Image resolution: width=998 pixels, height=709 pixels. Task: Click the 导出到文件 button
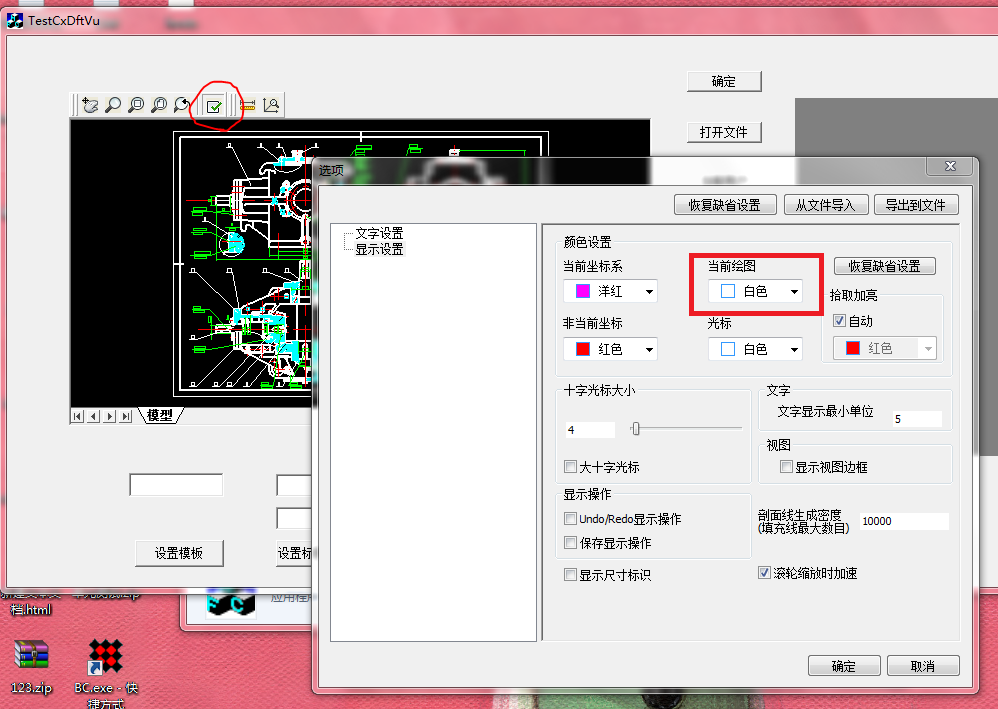(x=916, y=205)
